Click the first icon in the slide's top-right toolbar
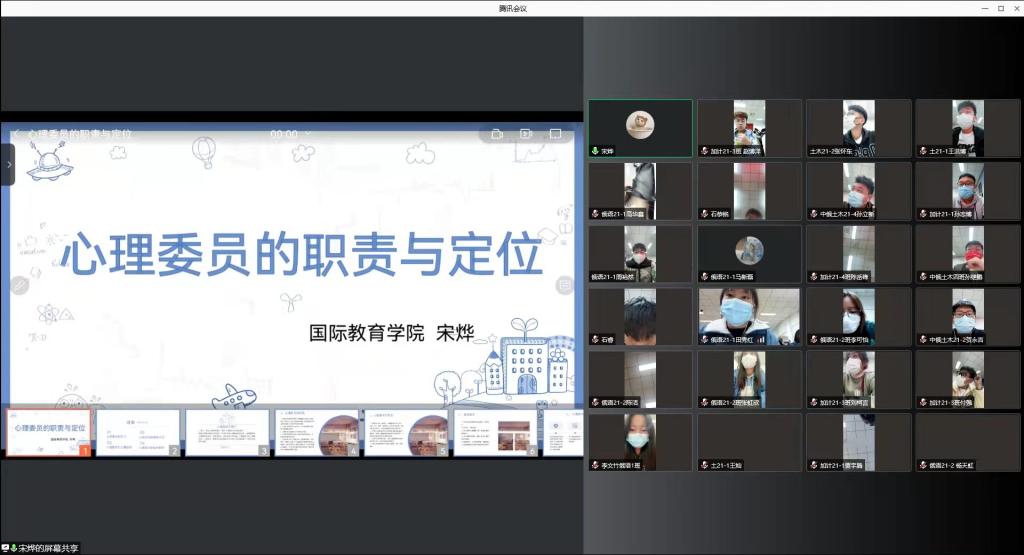The width and height of the screenshot is (1024, 555). [497, 134]
